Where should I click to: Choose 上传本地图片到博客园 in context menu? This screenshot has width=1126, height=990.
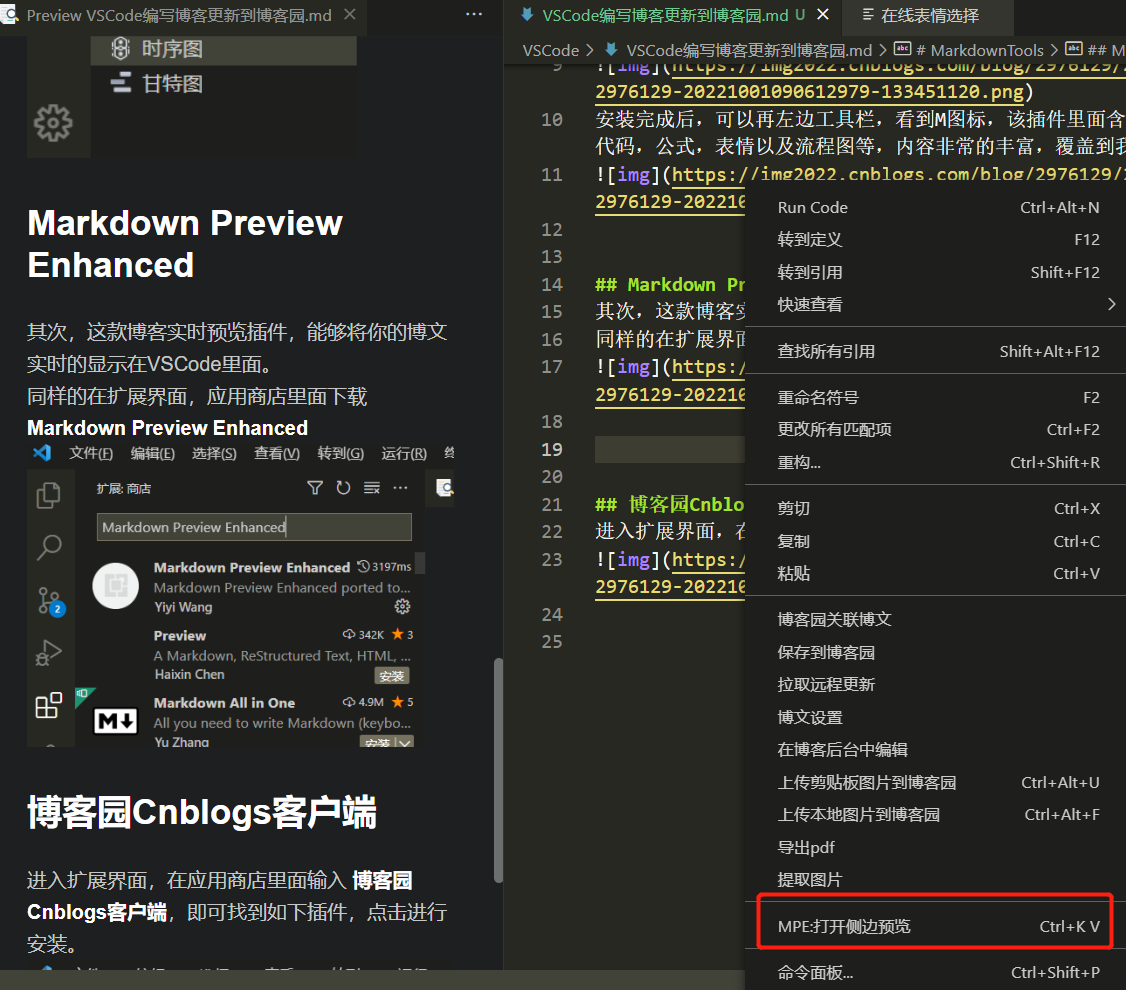[938, 815]
